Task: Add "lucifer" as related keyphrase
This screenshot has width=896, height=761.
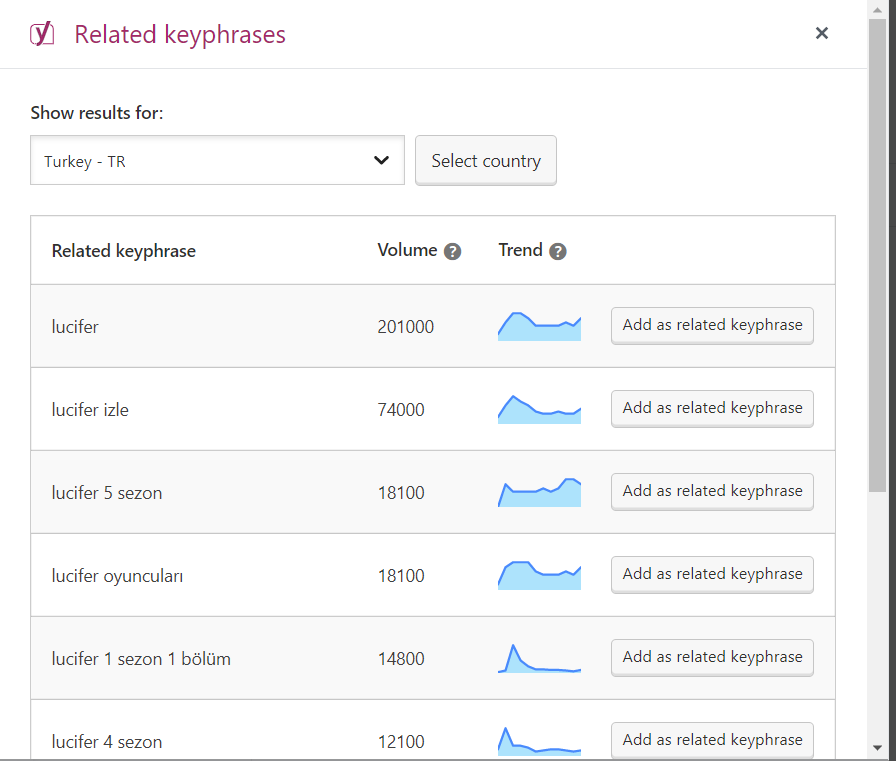Action: pos(712,325)
